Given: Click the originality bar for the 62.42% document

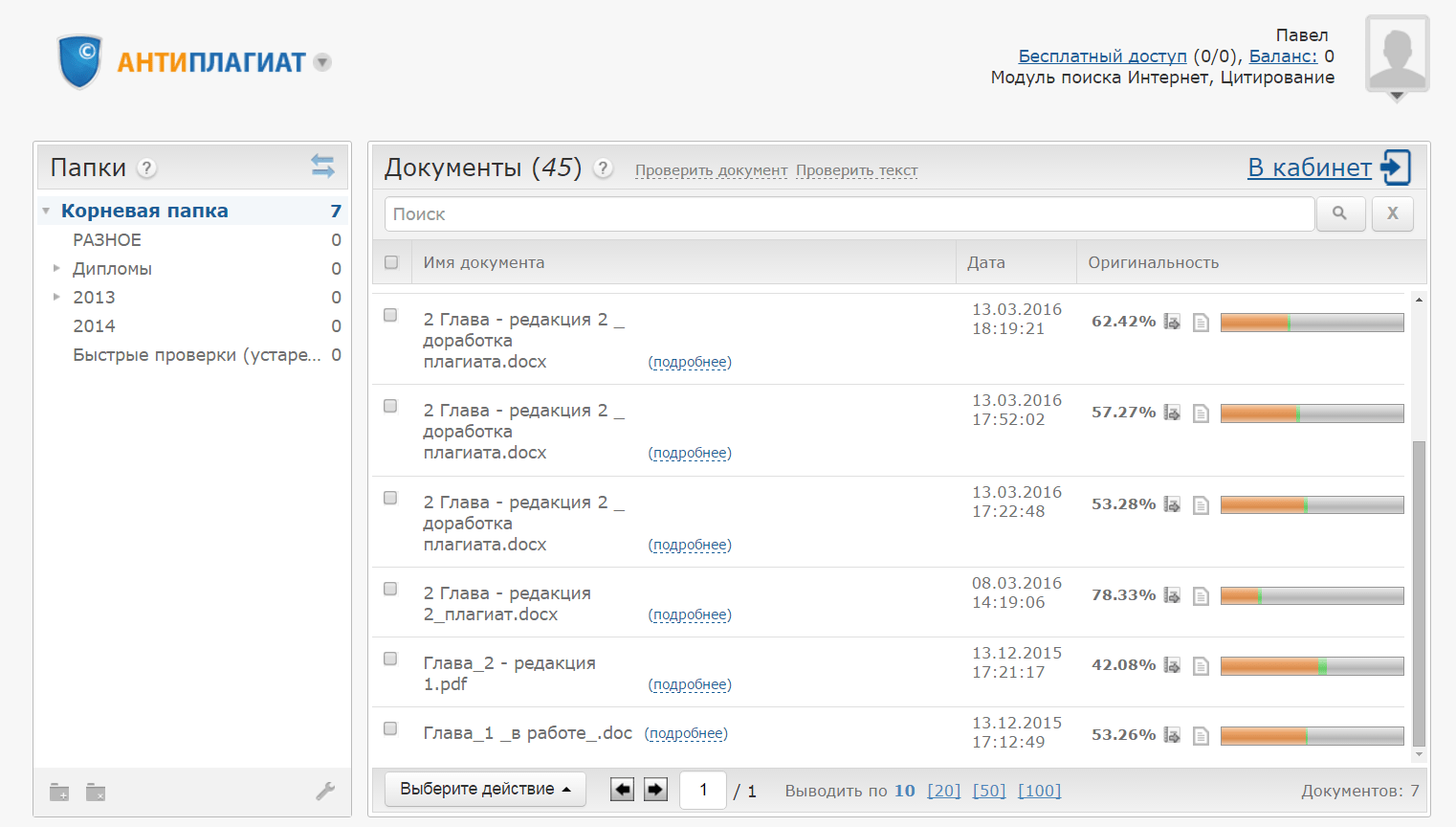Looking at the screenshot, I should click(x=1313, y=323).
